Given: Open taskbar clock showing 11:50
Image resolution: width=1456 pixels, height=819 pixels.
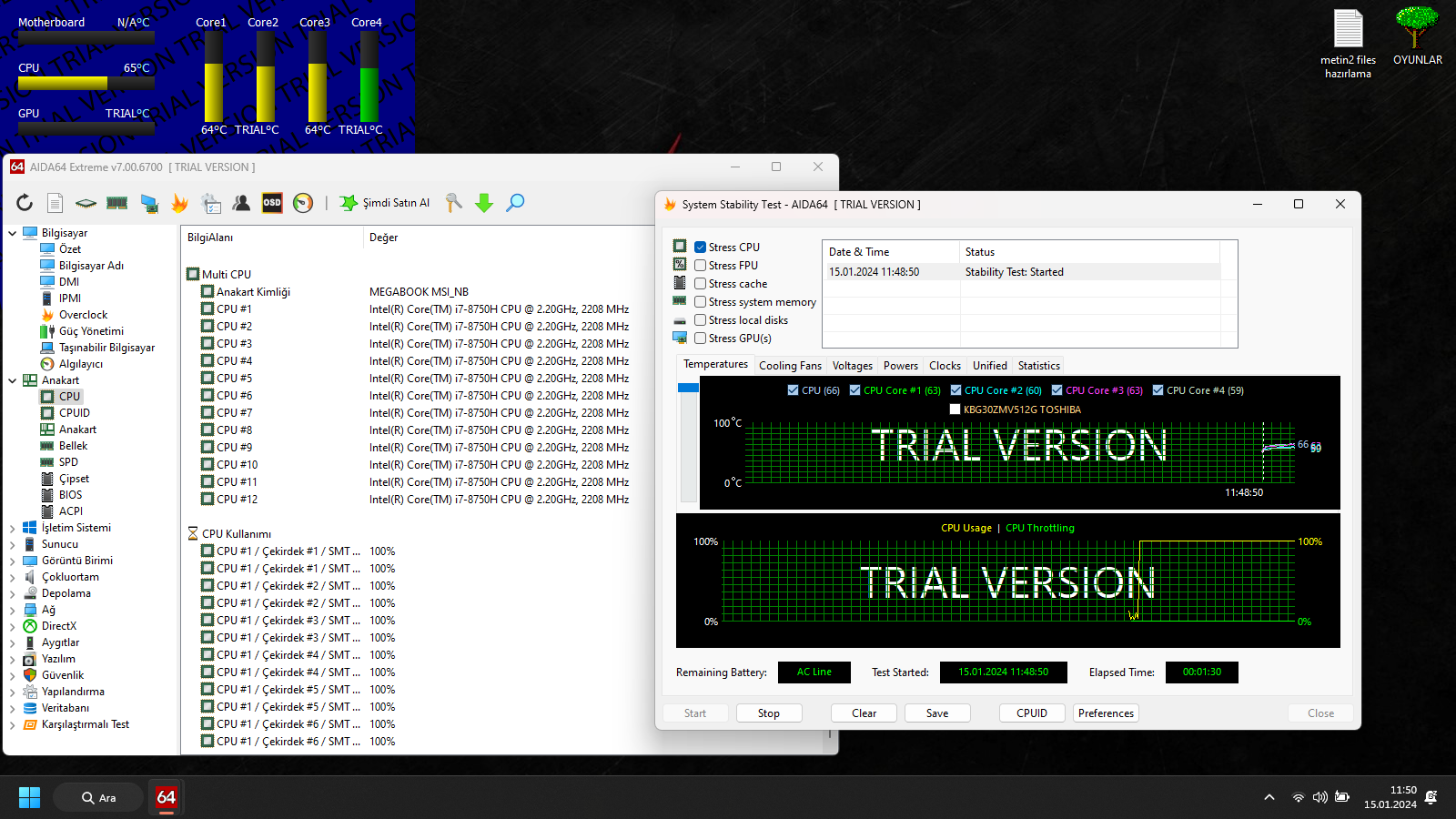Looking at the screenshot, I should pos(1390,797).
